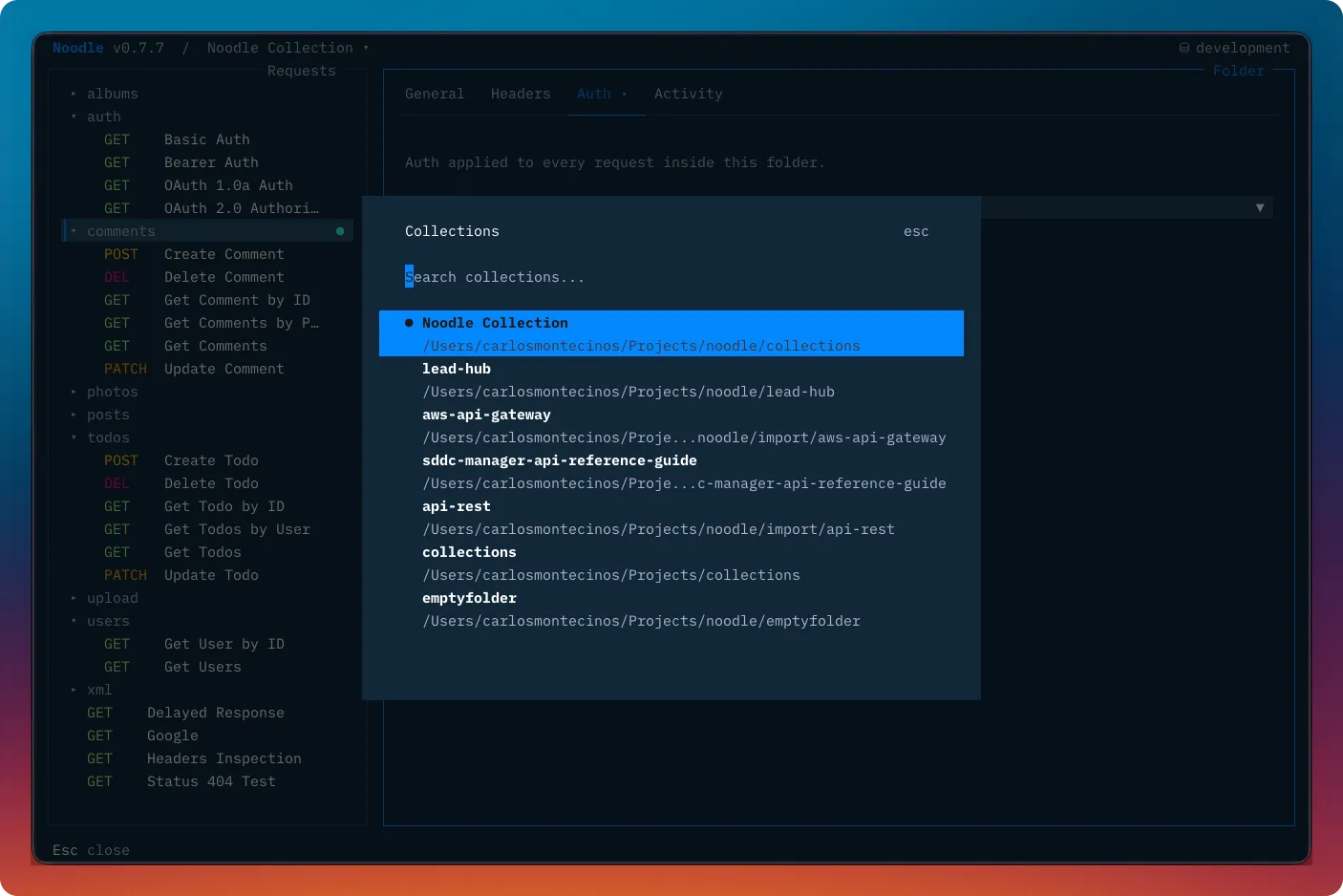
Task: Open the Update Comment PATCH request
Action: [207, 369]
